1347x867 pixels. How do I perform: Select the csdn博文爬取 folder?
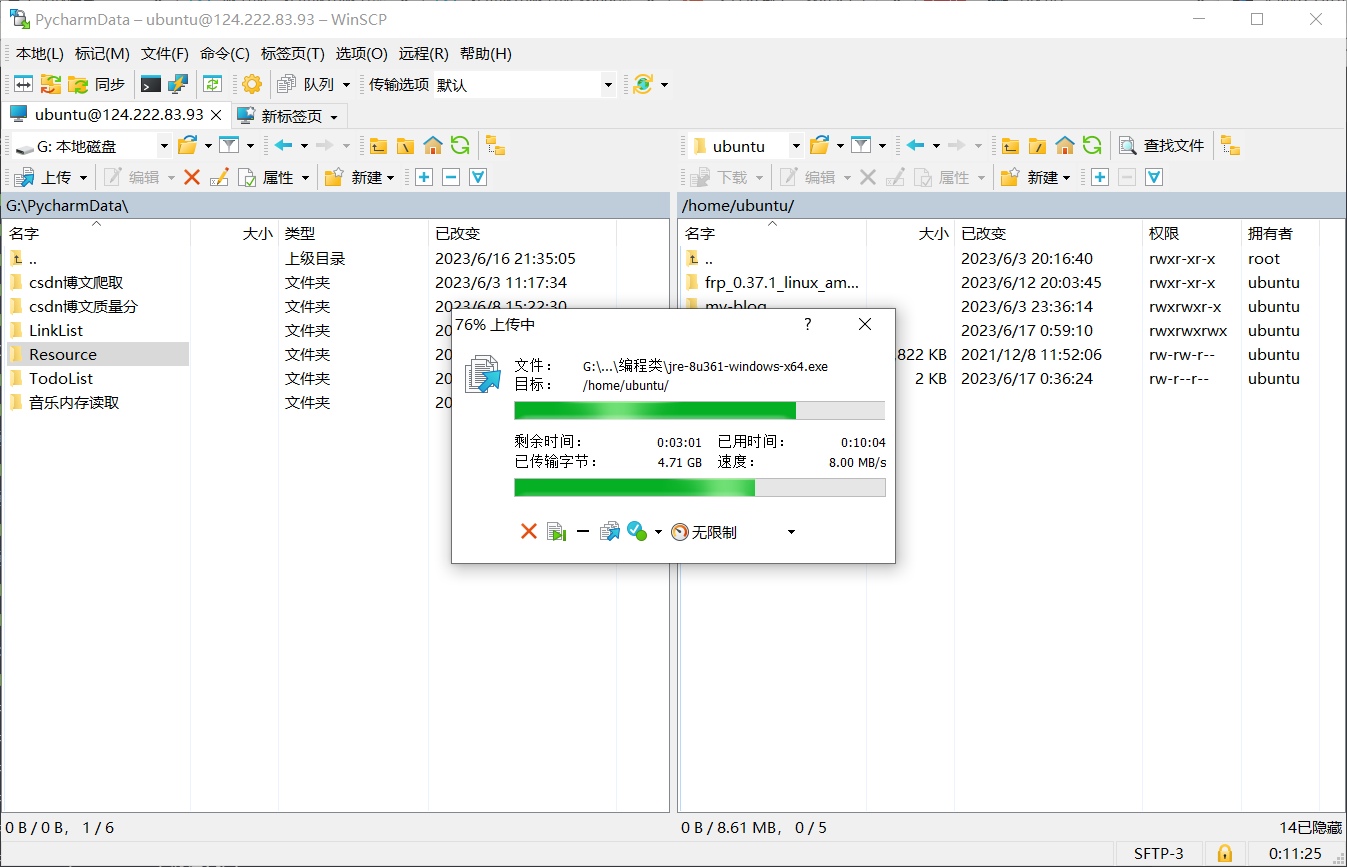(x=76, y=282)
